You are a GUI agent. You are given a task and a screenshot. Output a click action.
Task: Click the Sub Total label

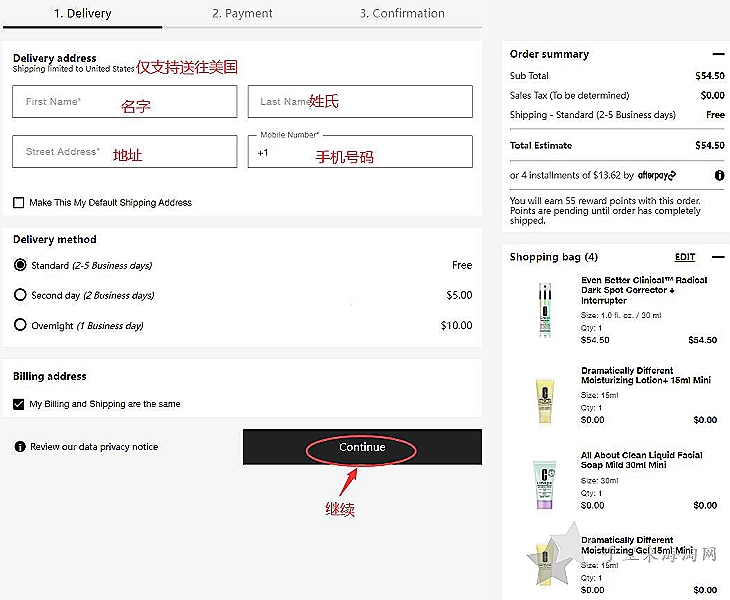[x=529, y=76]
